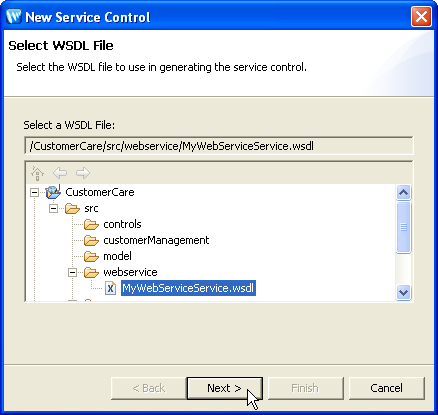Collapse the webservice folder node

click(x=72, y=273)
